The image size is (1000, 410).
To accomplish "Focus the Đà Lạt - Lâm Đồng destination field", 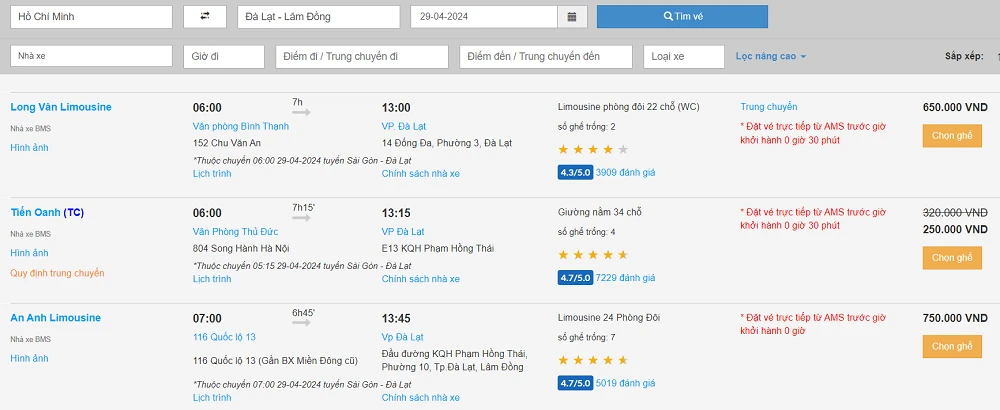I will coord(319,17).
